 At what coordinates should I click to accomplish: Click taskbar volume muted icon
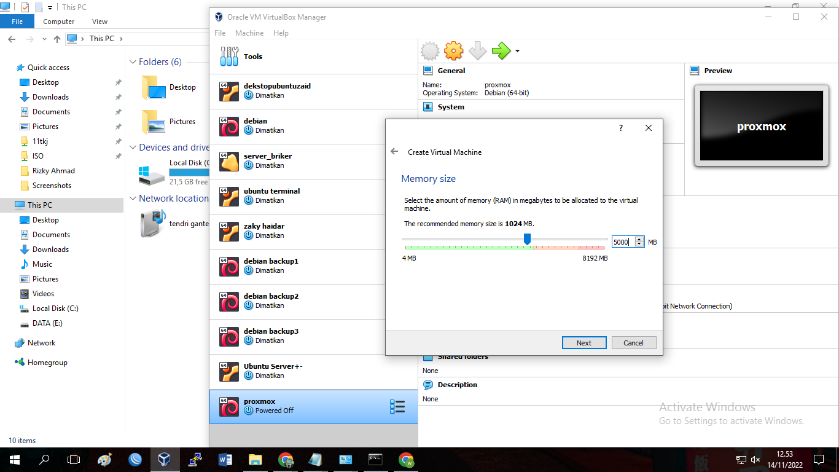[x=755, y=460]
